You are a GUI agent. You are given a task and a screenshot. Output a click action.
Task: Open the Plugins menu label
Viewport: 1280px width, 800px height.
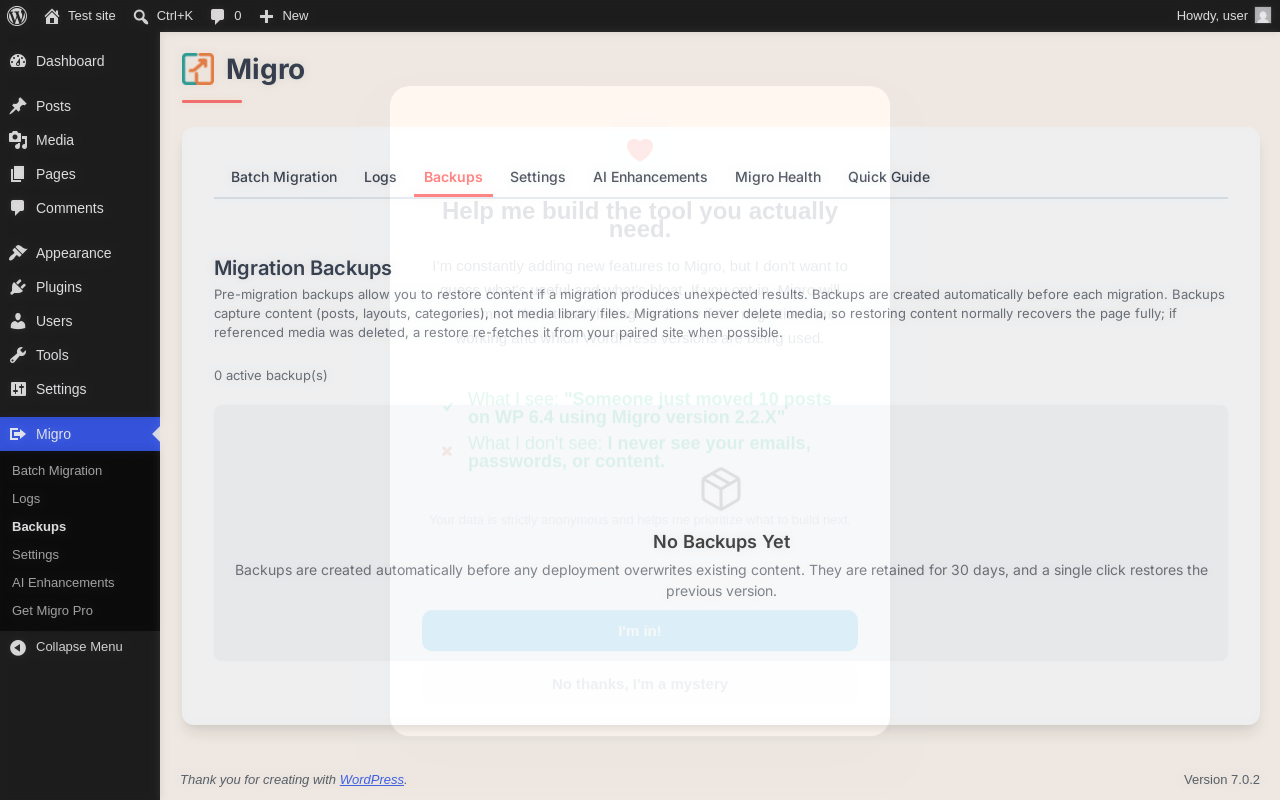(59, 287)
